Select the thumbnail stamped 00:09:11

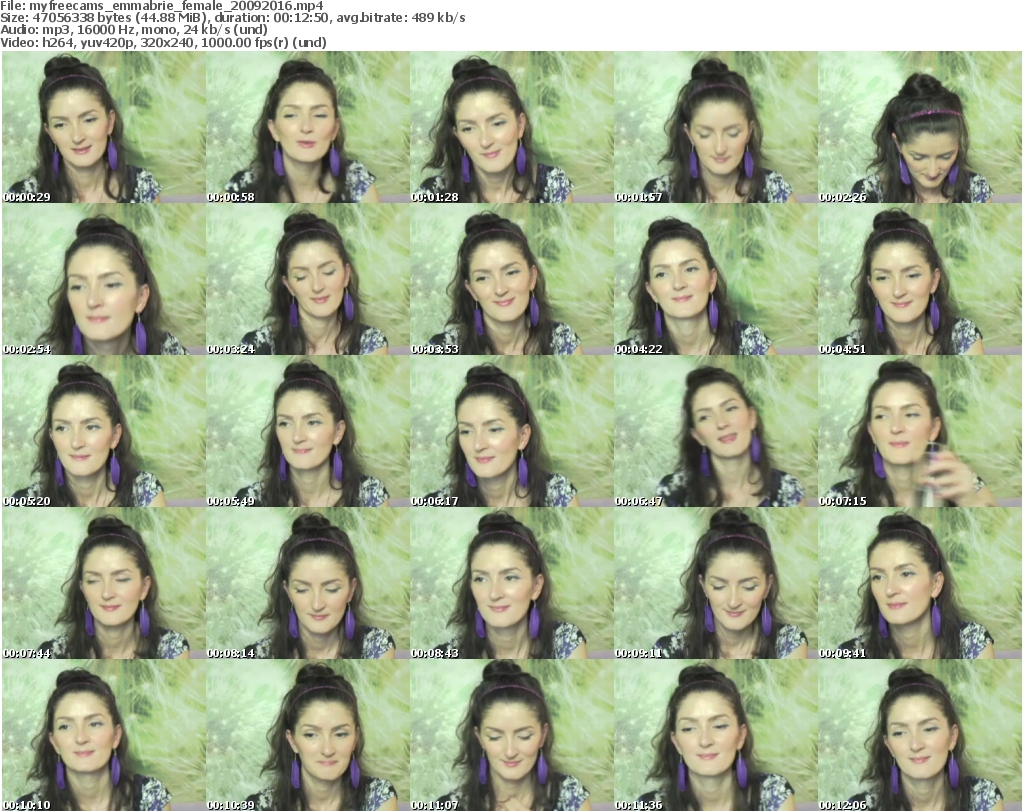click(x=716, y=584)
